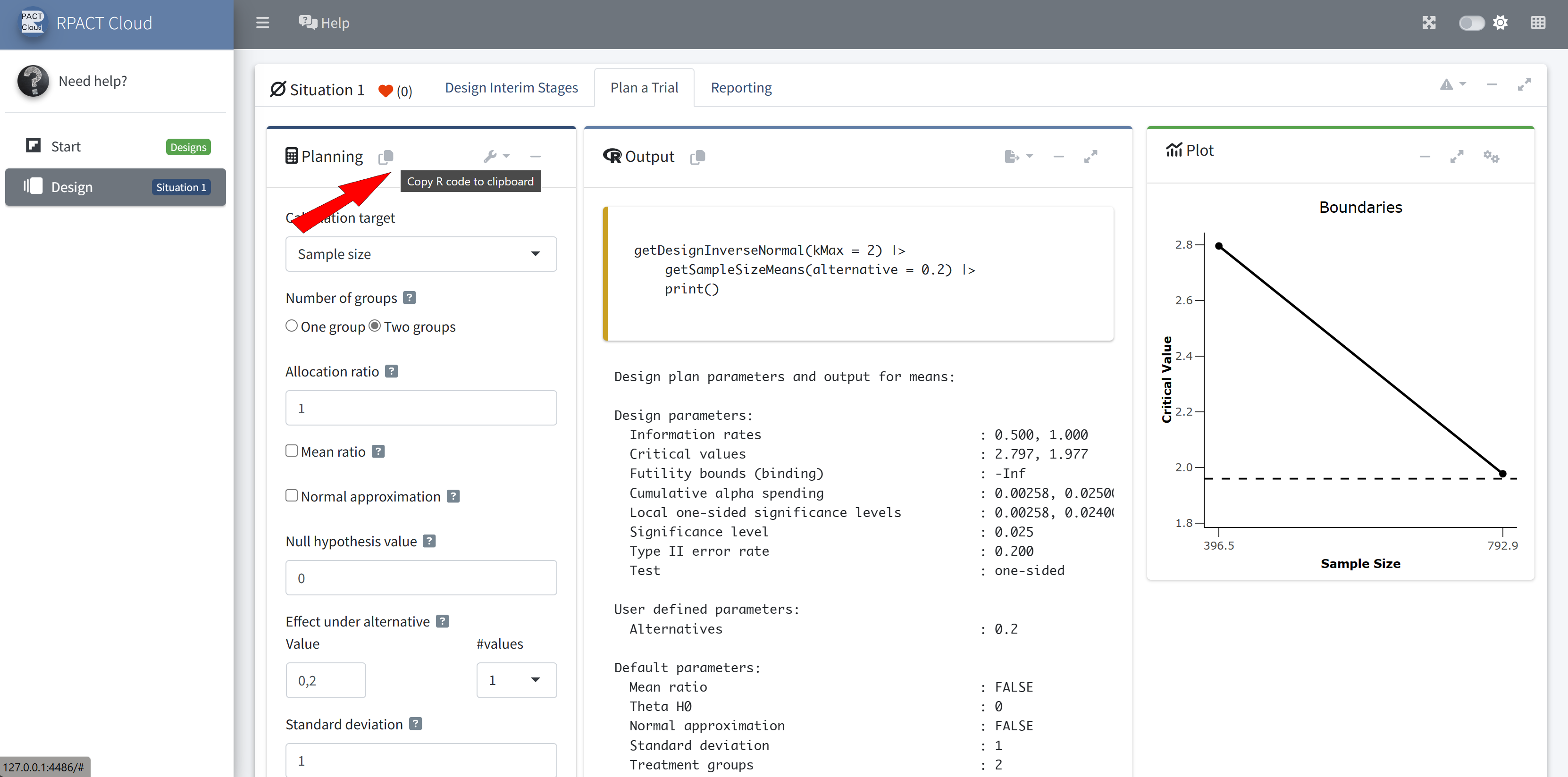Check the Normal approximation checkbox
This screenshot has height=777, width=1568.
coord(292,496)
